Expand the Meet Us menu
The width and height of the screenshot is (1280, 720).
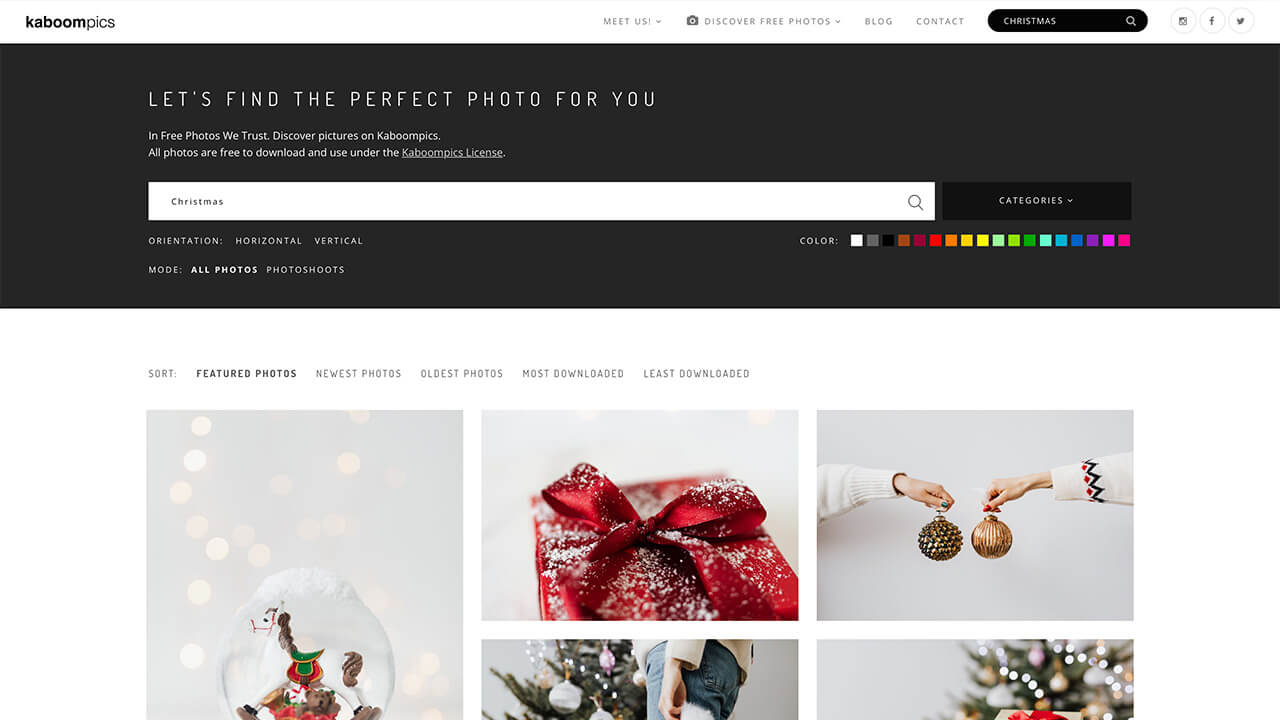(x=632, y=21)
